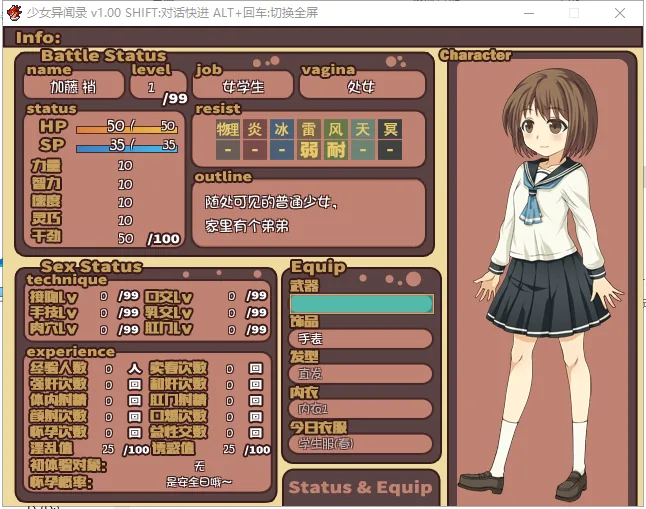This screenshot has width=646, height=509.
Task: Click the Equip panel heading
Action: [x=318, y=267]
